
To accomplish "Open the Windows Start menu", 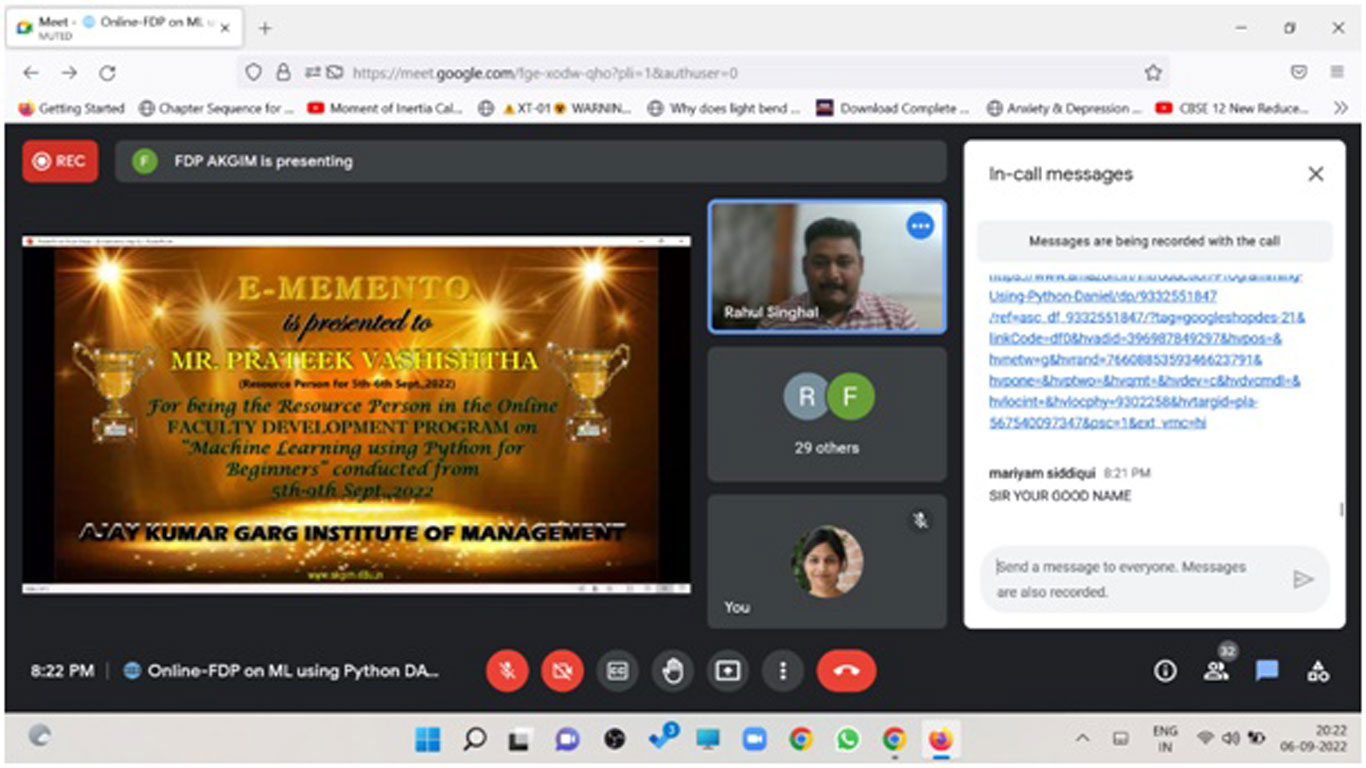I will [427, 739].
